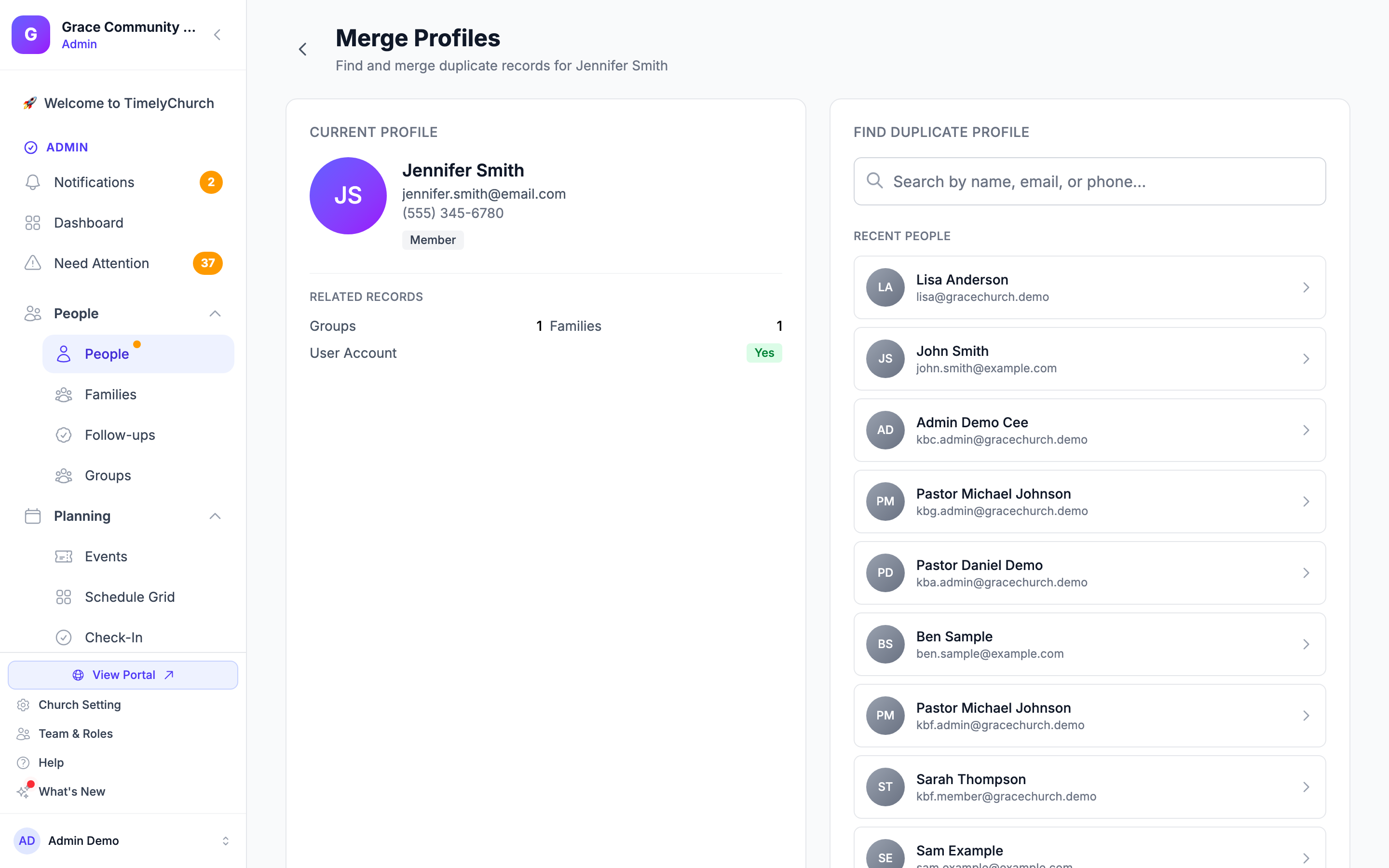Click the search magnifier icon
Screen dimensions: 1389x868
click(x=875, y=180)
